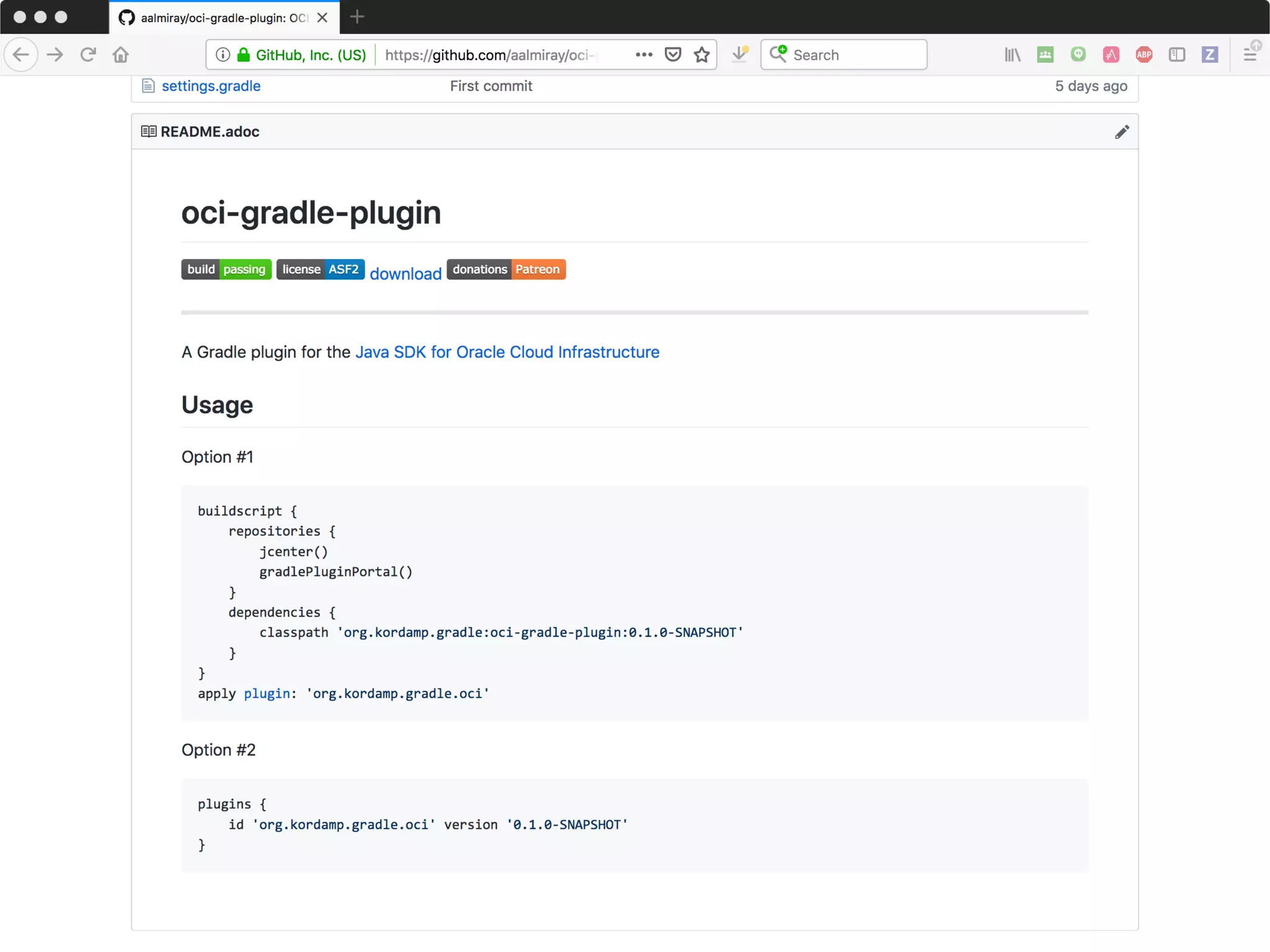Open the settings.gradle file link
The width and height of the screenshot is (1270, 952).
(x=211, y=86)
